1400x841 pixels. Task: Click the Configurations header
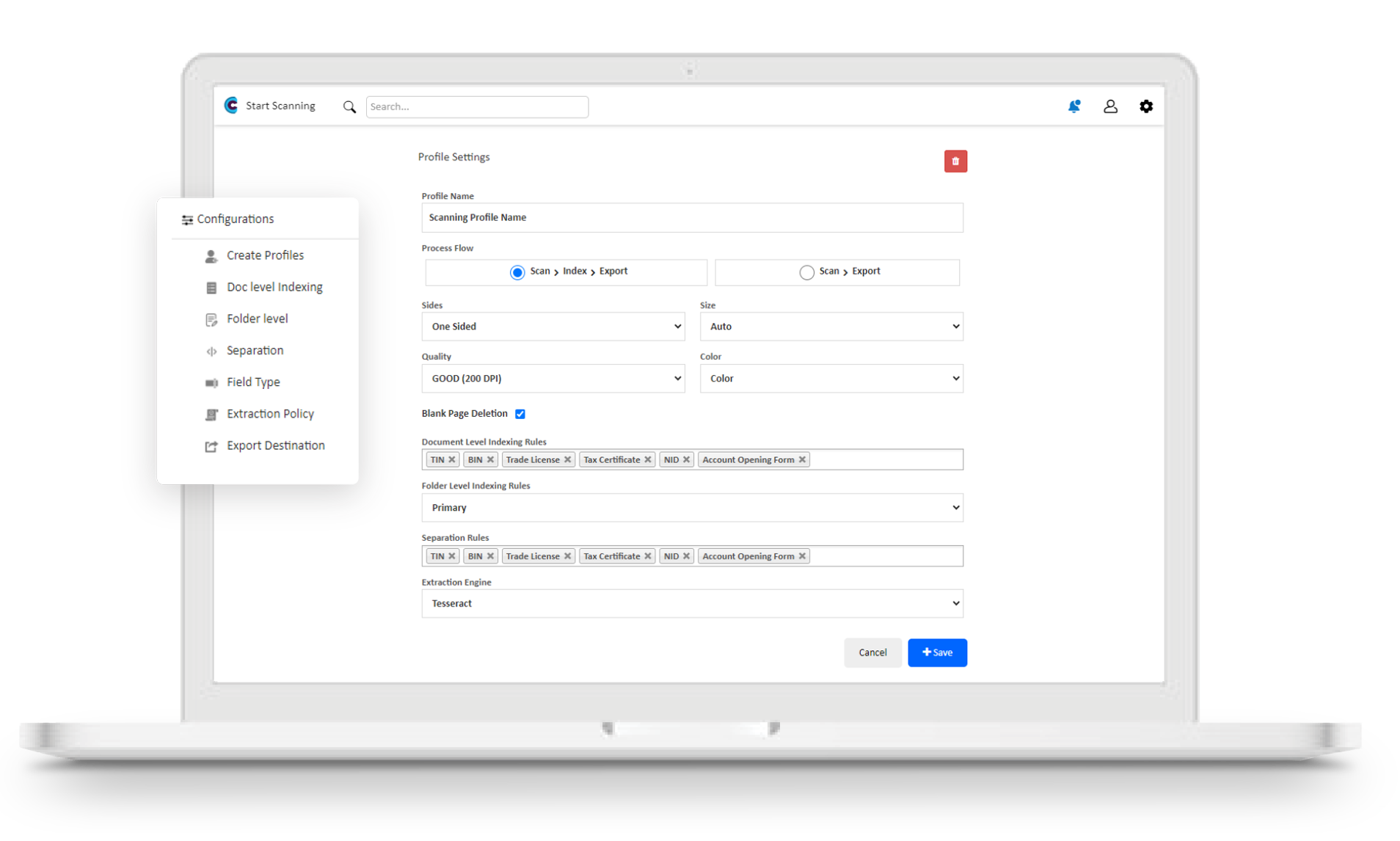pyautogui.click(x=227, y=219)
